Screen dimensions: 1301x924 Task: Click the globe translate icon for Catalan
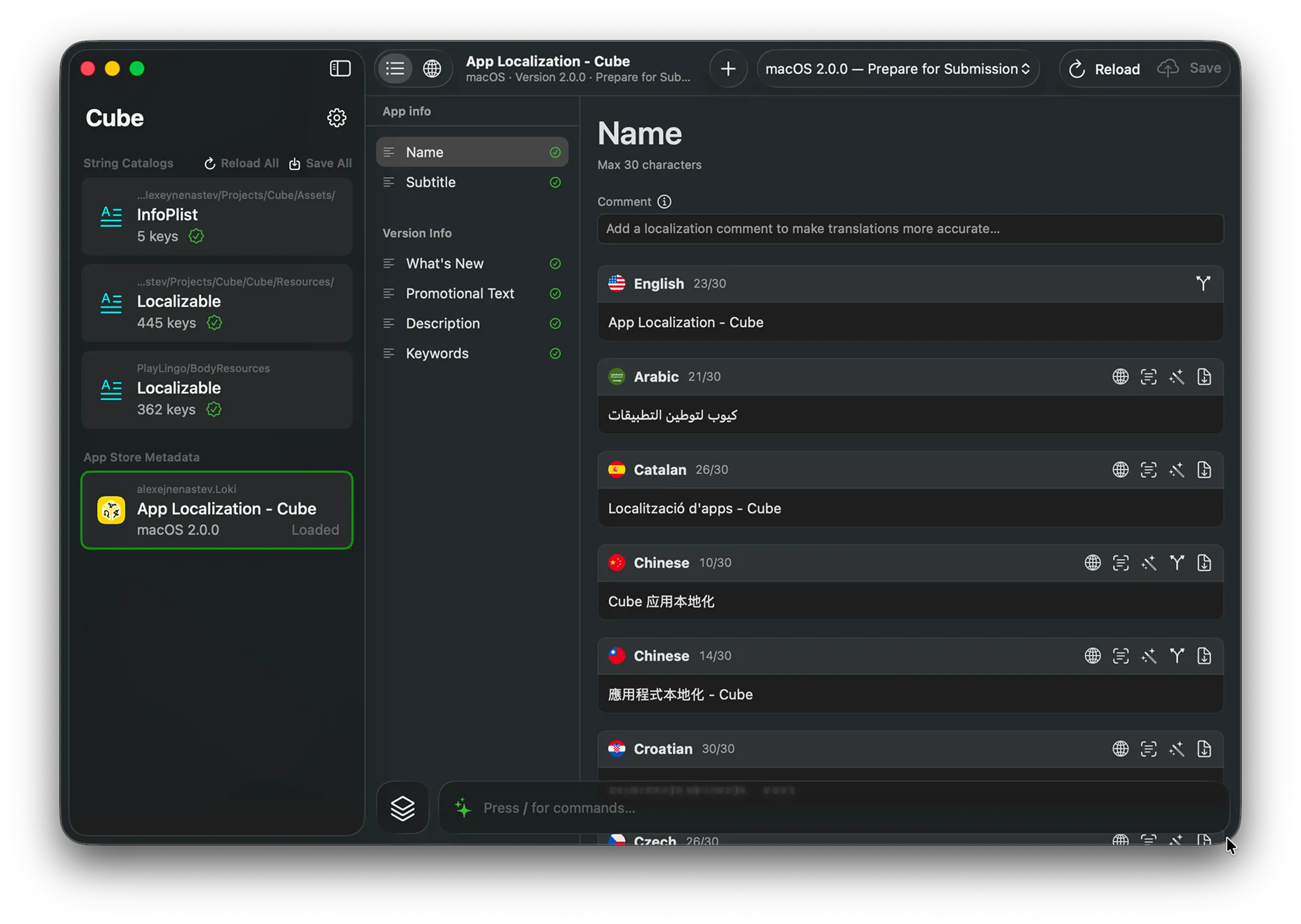1120,469
